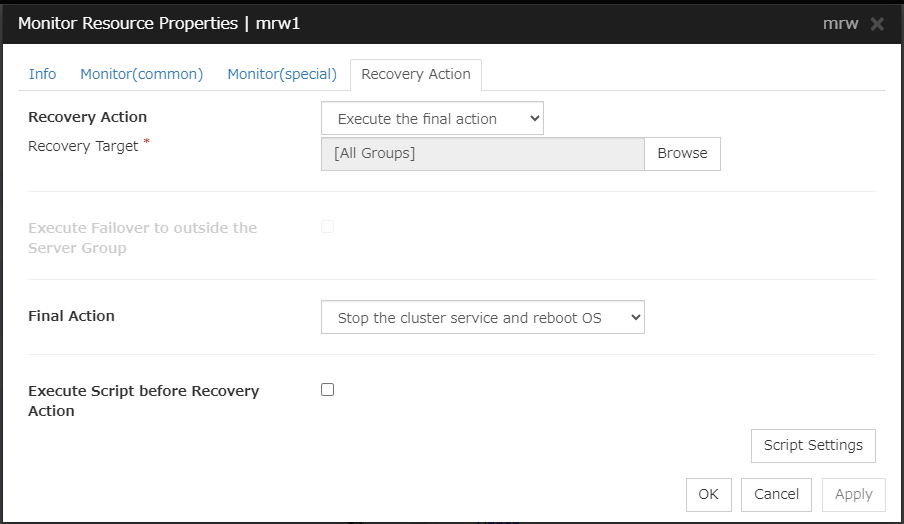Viewport: 904px width, 524px height.
Task: Click the mrw type label in title bar
Action: (840, 23)
